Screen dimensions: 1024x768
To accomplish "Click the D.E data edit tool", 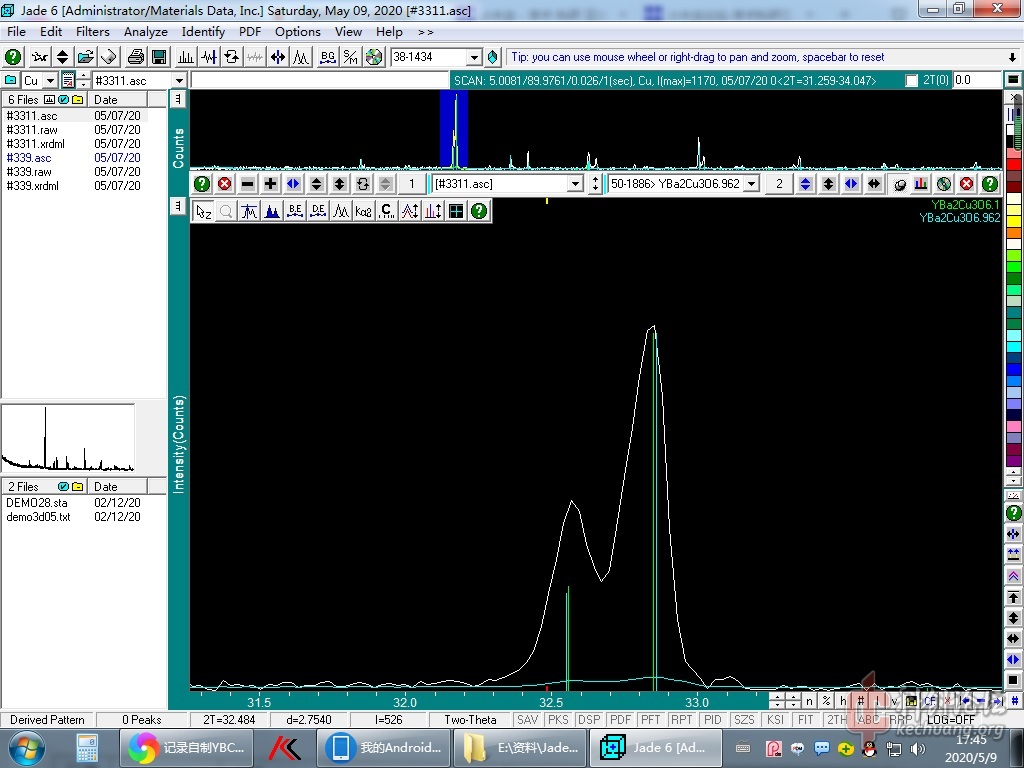I will pyautogui.click(x=318, y=211).
